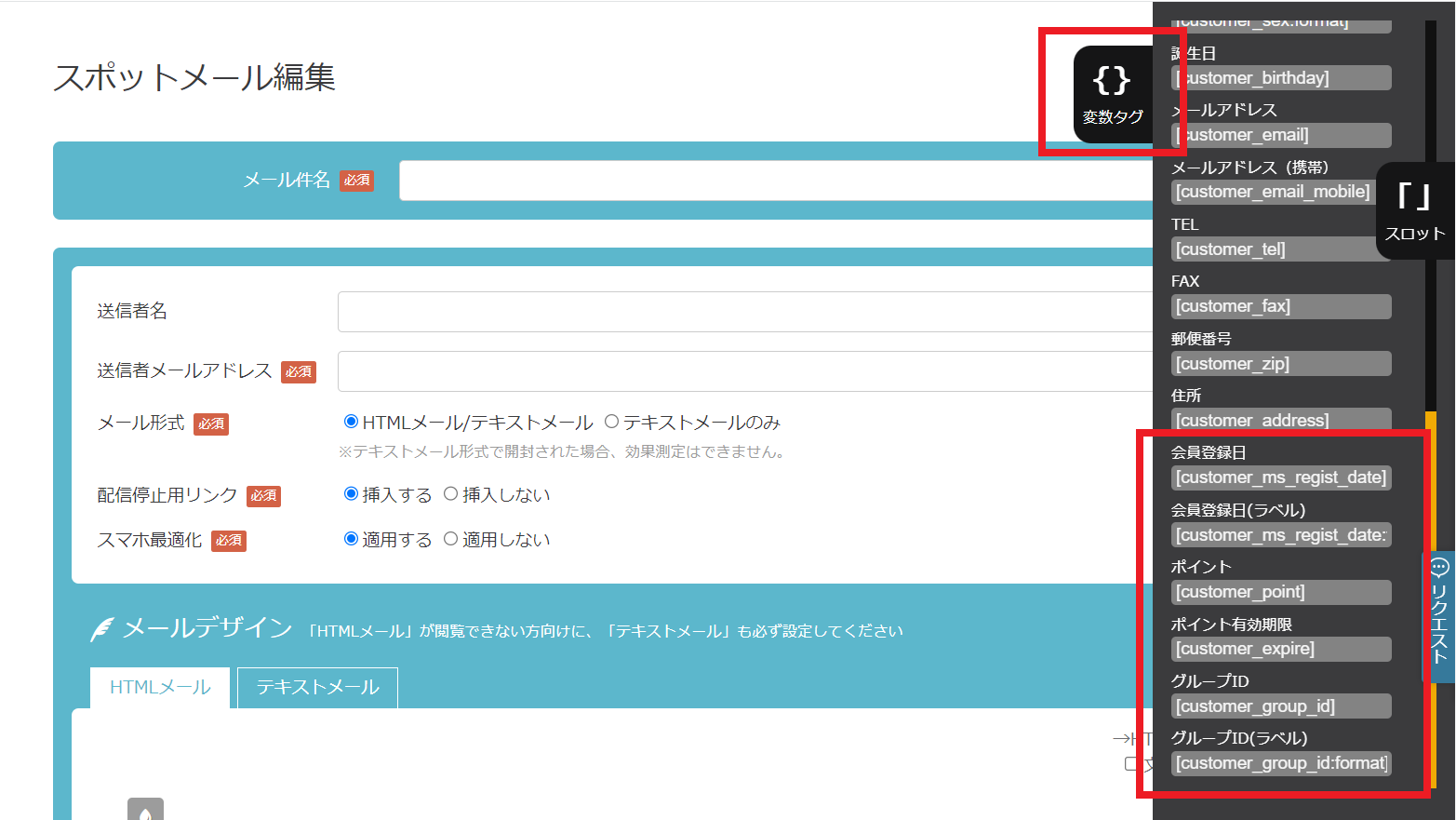Open the 変数タグ curly braces panel
The image size is (1456, 820).
click(1113, 94)
